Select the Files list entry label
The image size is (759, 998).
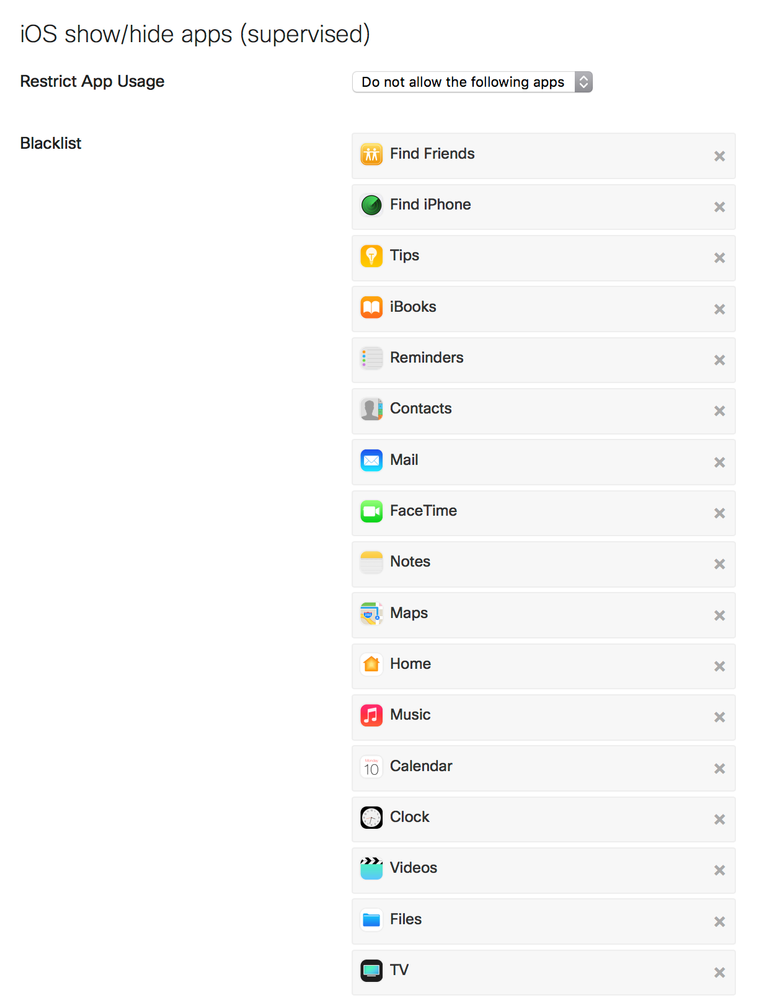pos(406,919)
